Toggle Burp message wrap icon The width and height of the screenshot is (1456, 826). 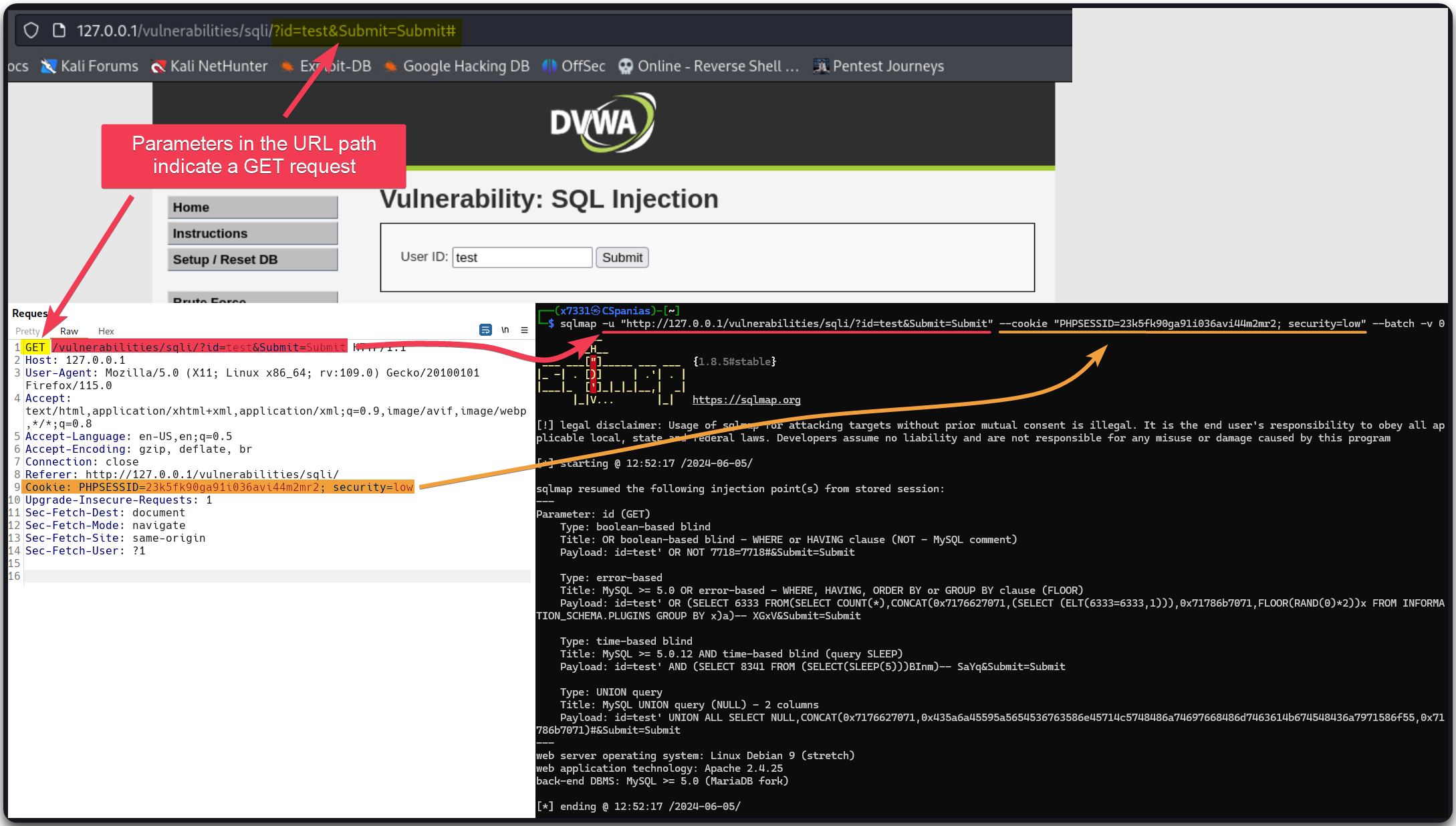pos(485,330)
